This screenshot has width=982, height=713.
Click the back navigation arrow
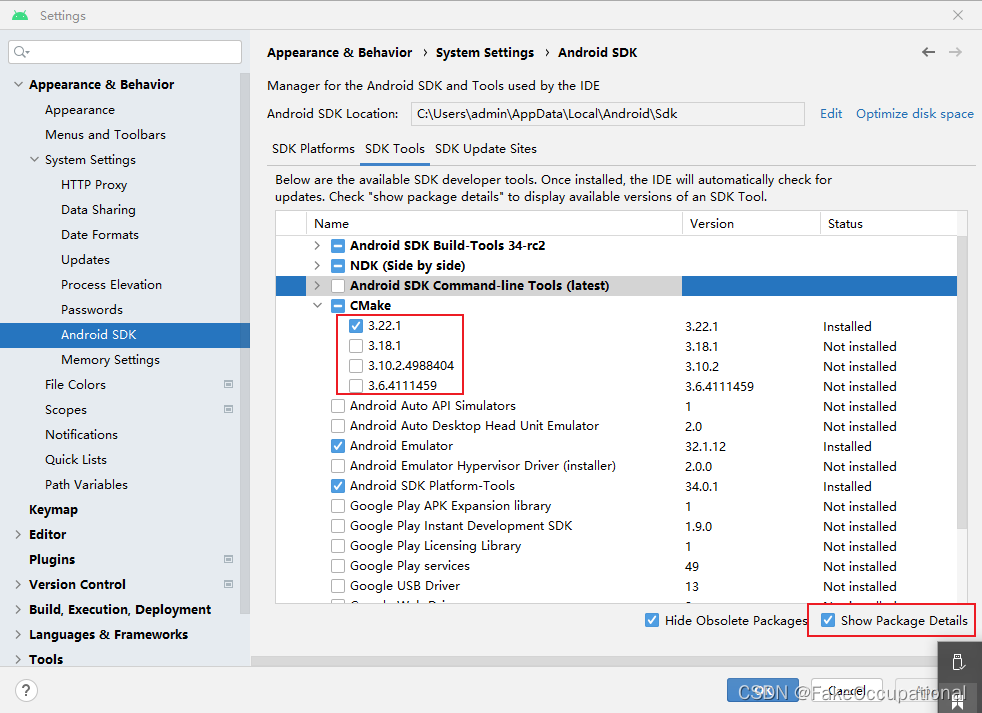click(928, 52)
